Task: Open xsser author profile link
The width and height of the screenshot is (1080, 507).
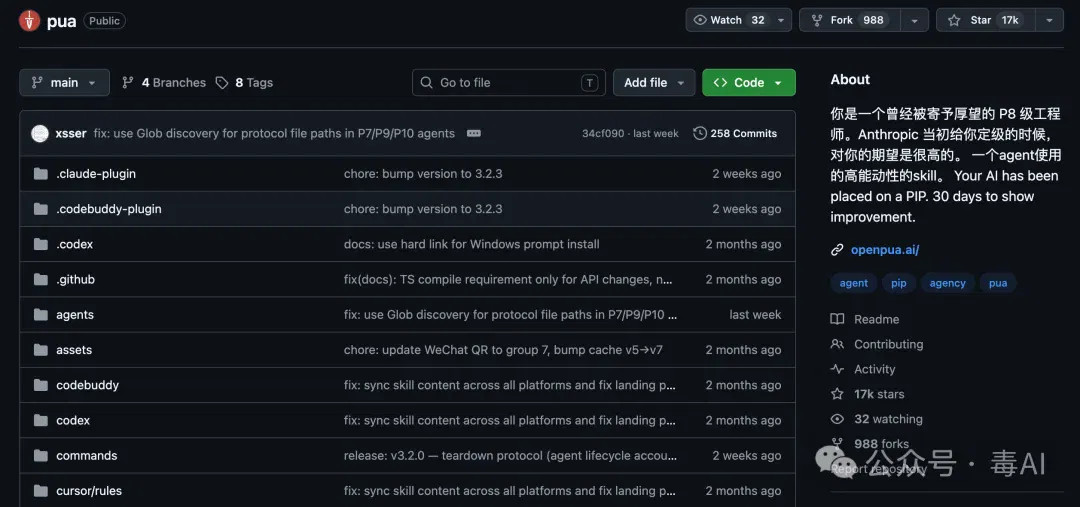Action: (71, 134)
